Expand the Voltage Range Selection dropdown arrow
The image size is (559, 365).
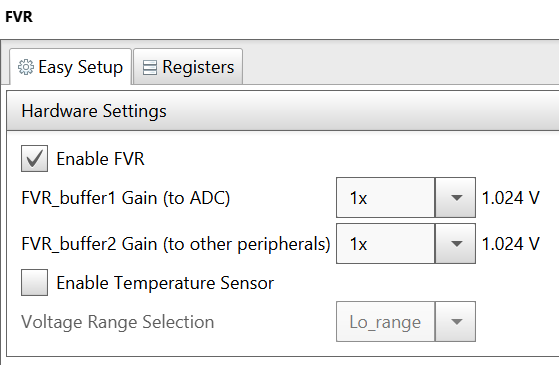click(x=455, y=322)
